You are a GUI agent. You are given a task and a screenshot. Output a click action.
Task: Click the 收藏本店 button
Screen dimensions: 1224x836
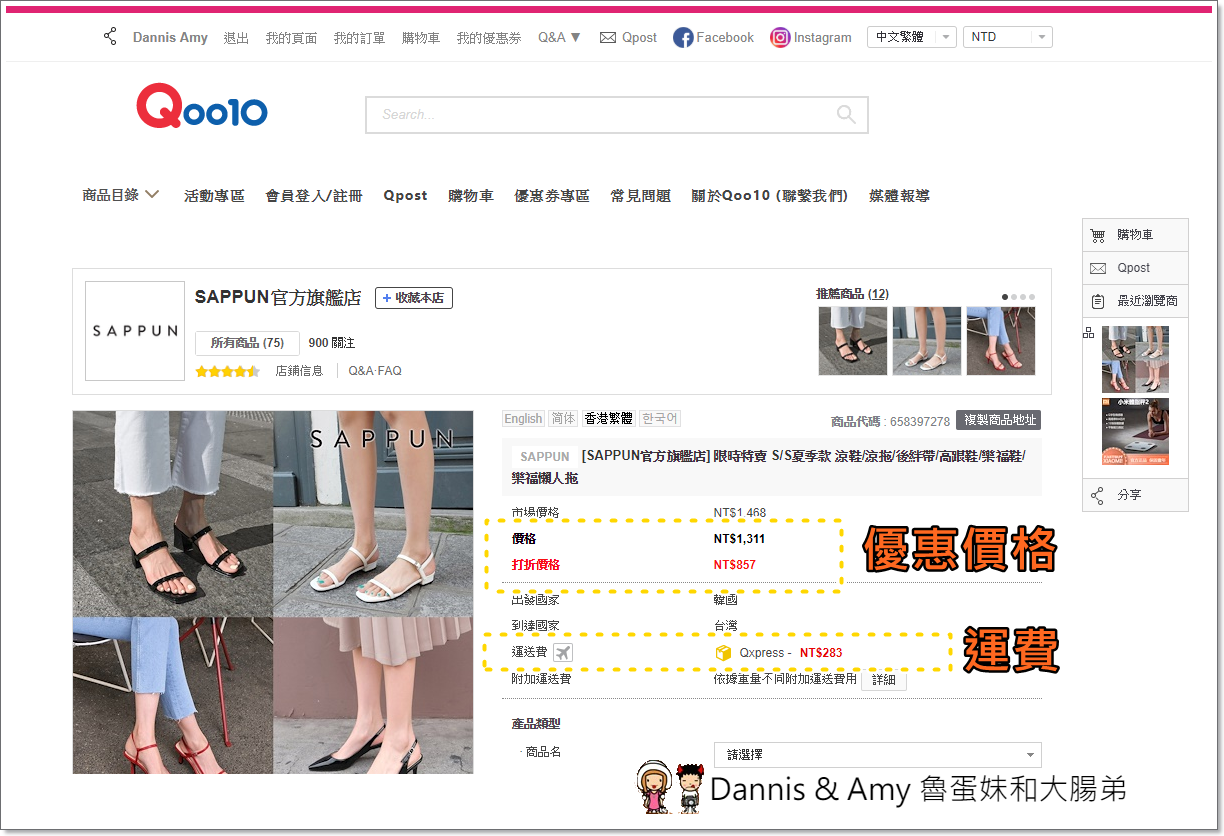tap(414, 298)
